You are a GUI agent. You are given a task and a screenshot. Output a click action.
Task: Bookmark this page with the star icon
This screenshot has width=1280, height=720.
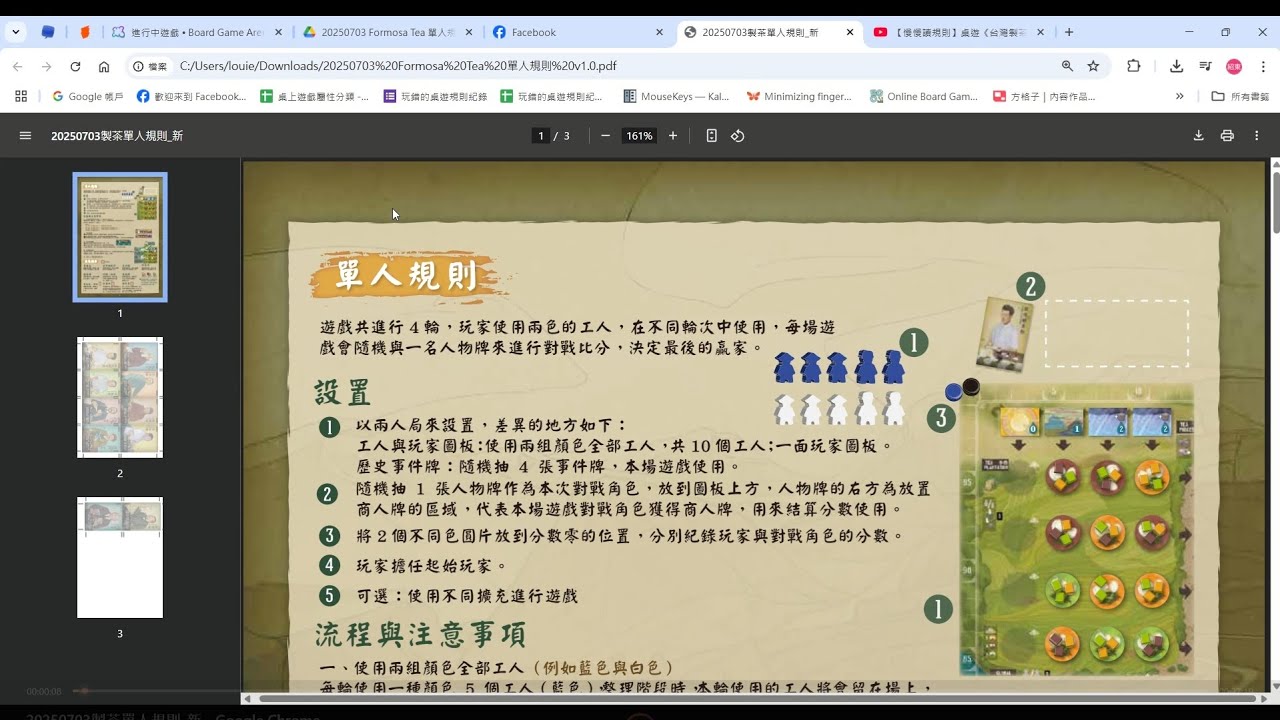point(1093,66)
